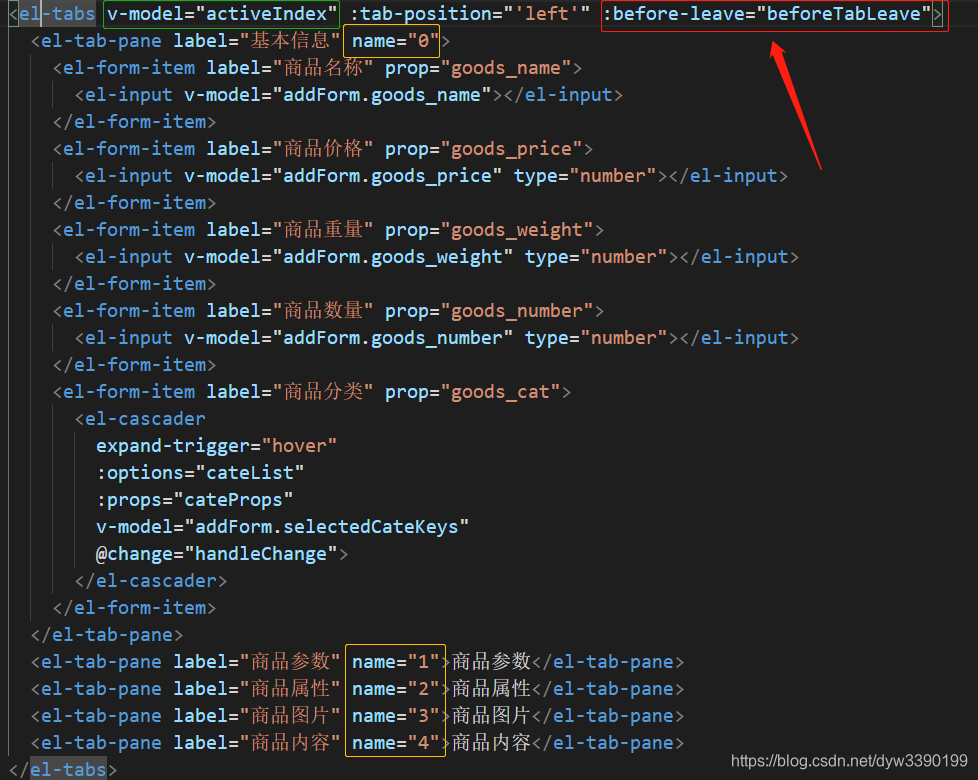Click label="商品属性" attribute
Screen dimensions: 978x780
pyautogui.click(x=256, y=689)
